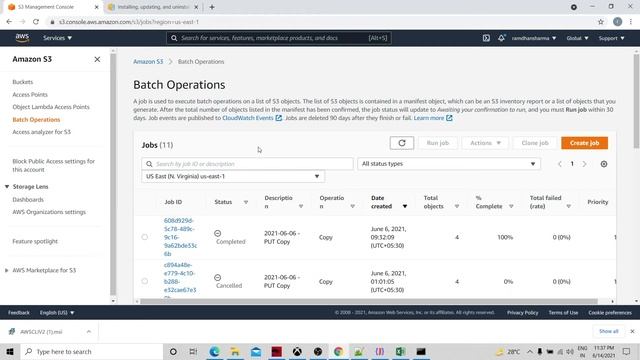640x360 pixels.
Task: Open Access analyzer for S3
Action: pyautogui.click(x=41, y=132)
